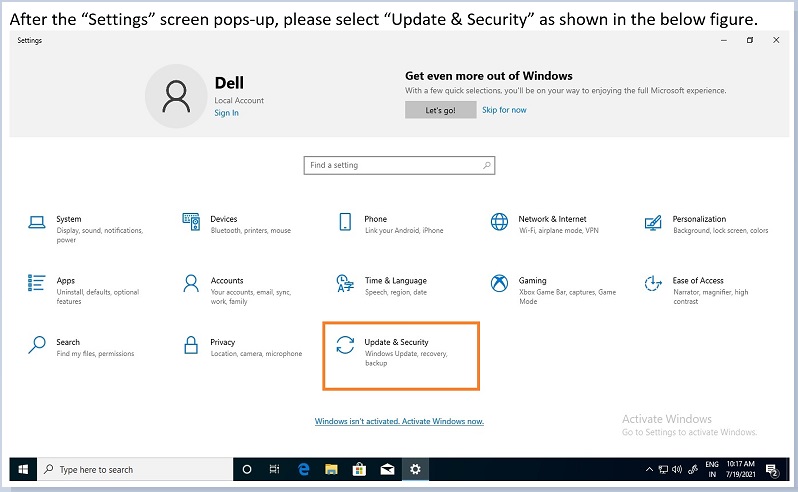Screen dimensions: 798x492
Task: Open Cortana circle icon on taskbar
Action: [247, 470]
